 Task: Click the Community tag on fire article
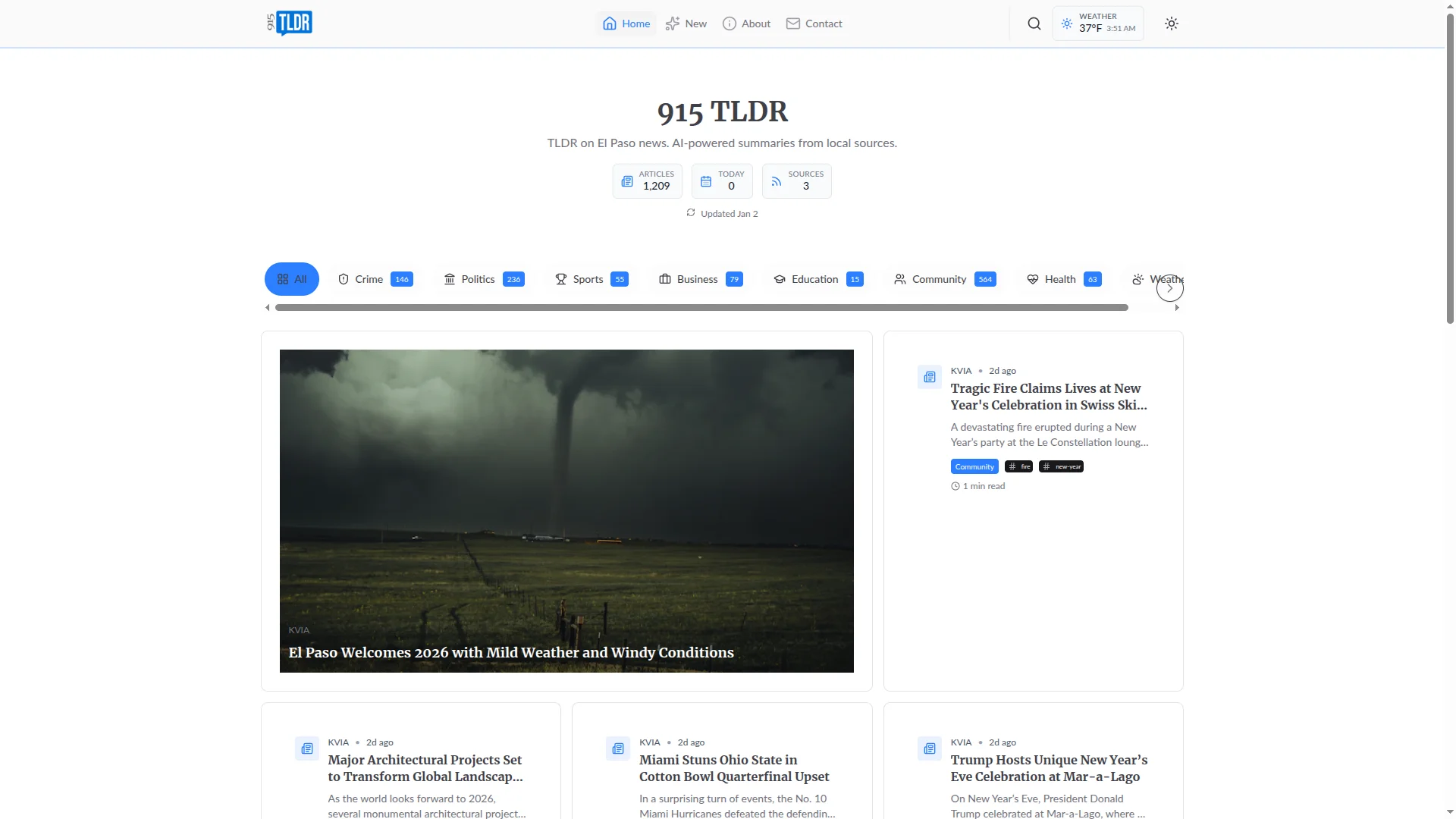pos(974,466)
